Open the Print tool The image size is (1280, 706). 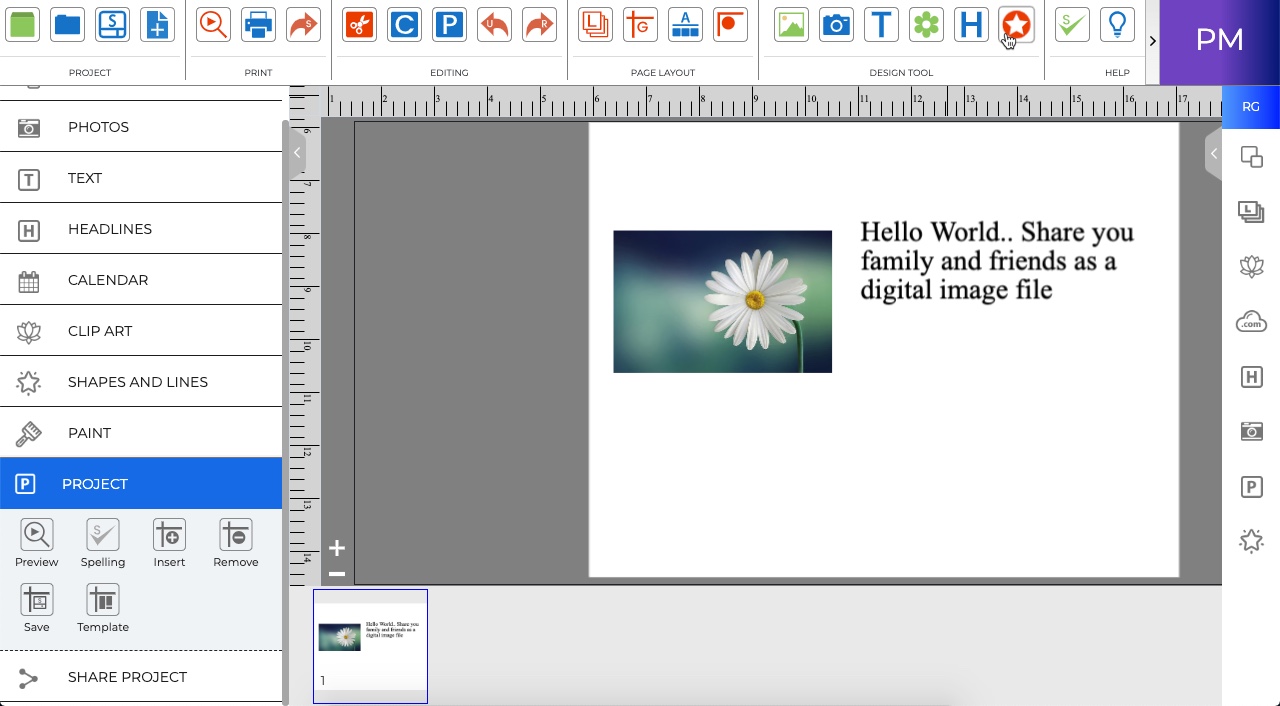click(x=258, y=24)
